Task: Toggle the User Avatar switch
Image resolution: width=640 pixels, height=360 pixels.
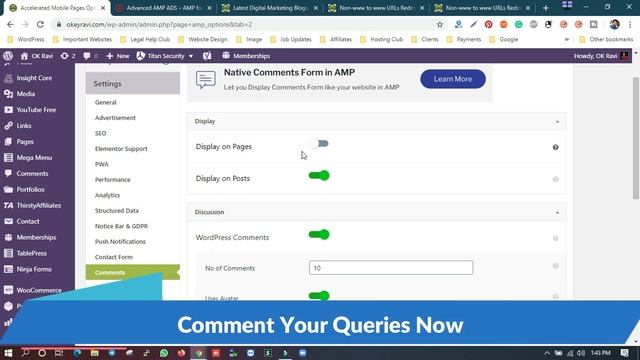Action: click(319, 296)
